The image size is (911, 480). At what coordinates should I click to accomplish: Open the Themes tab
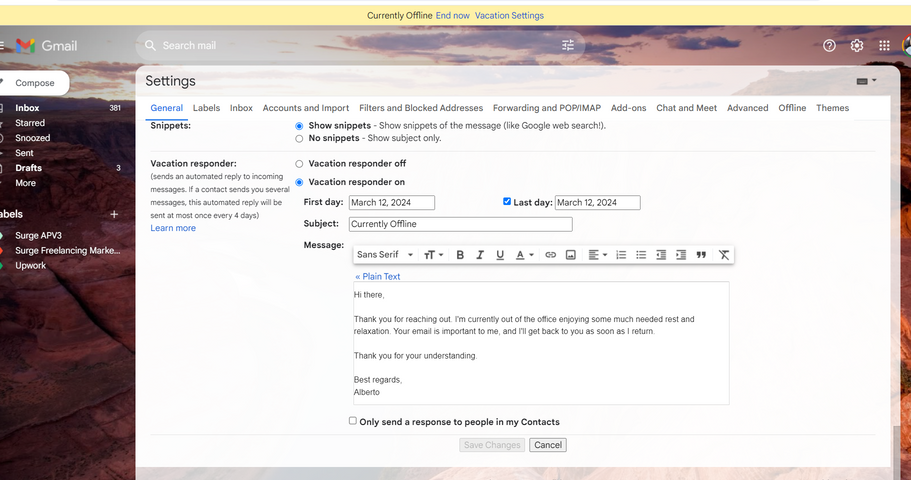832,108
